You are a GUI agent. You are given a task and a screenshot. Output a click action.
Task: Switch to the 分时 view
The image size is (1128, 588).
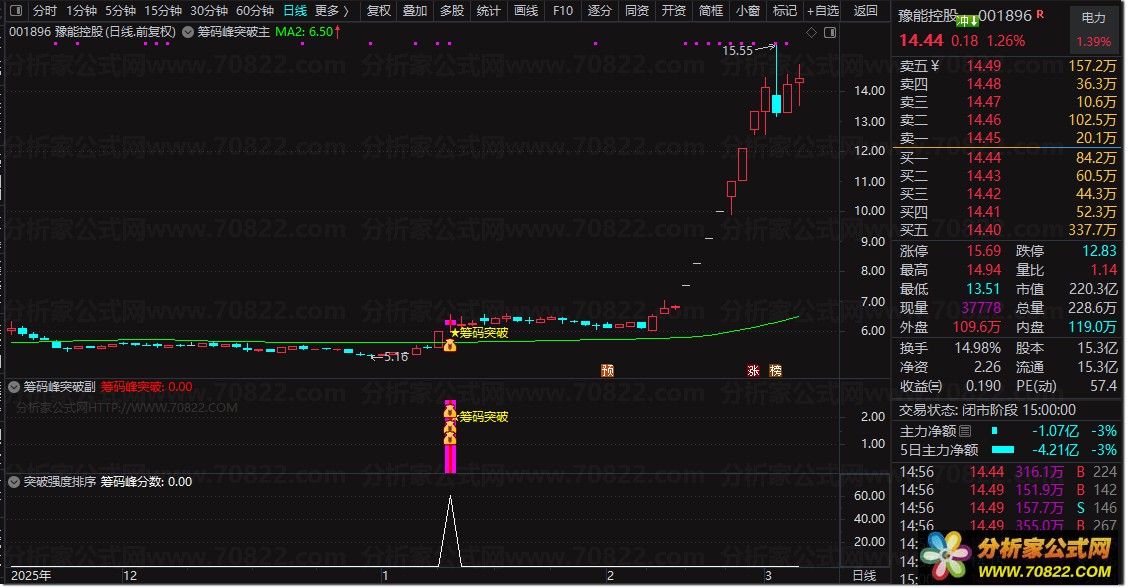[45, 11]
